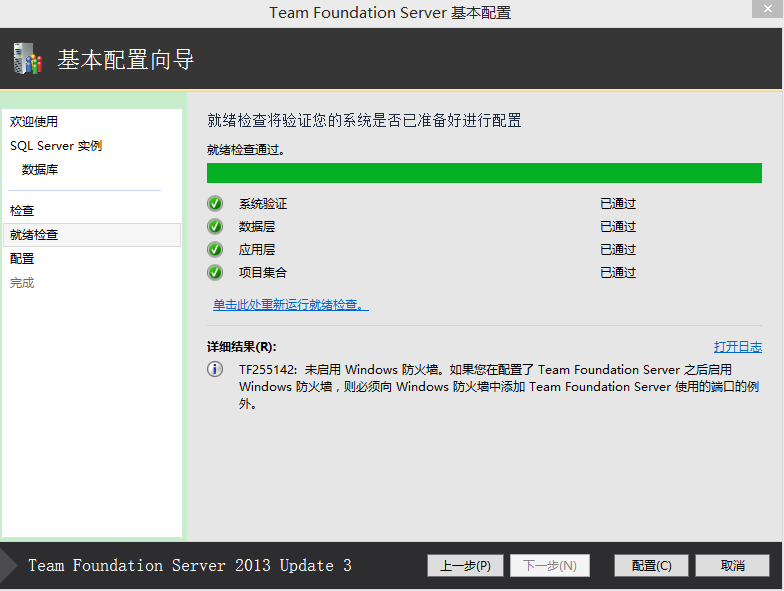
Task: Click the 配置(C) button
Action: pos(652,566)
